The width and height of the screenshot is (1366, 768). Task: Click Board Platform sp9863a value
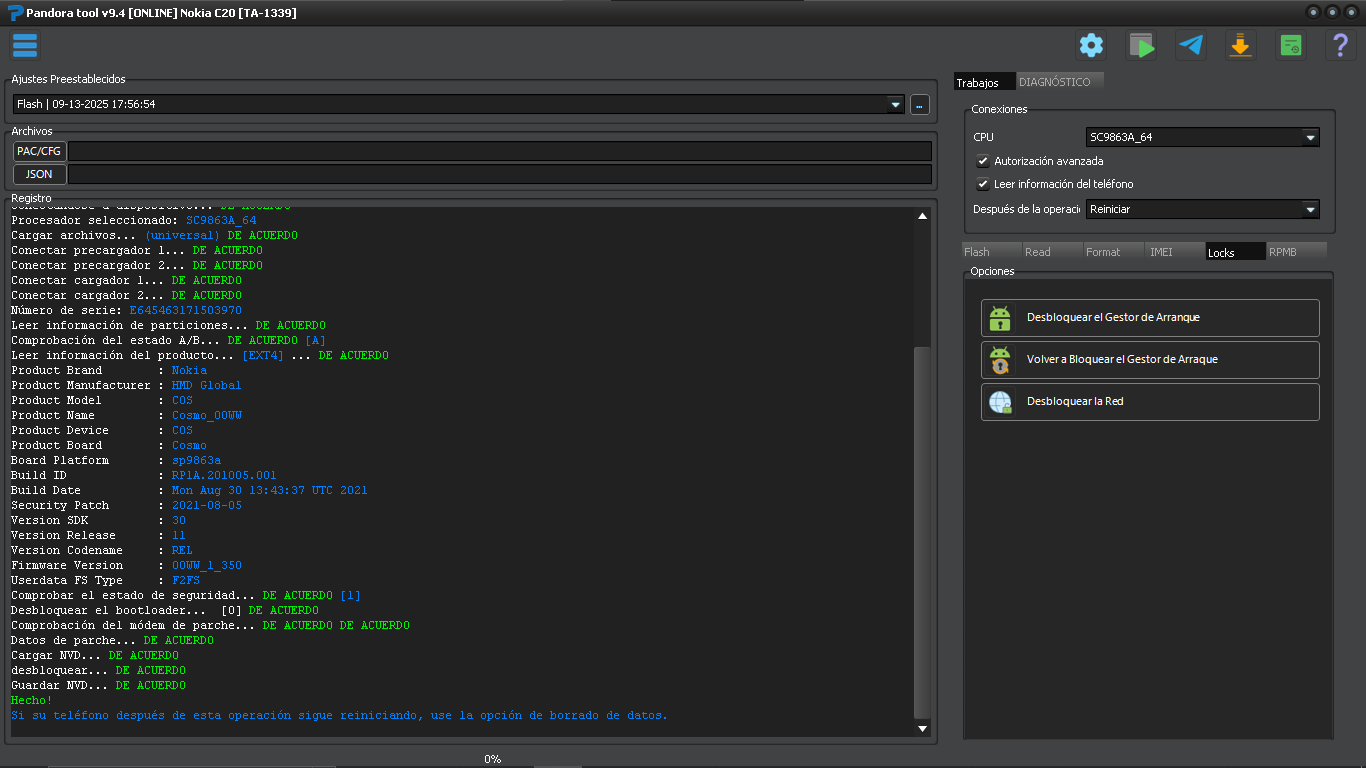[x=196, y=461]
